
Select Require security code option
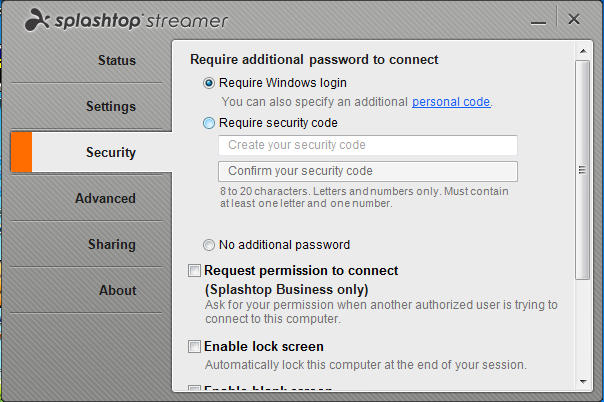pos(209,123)
